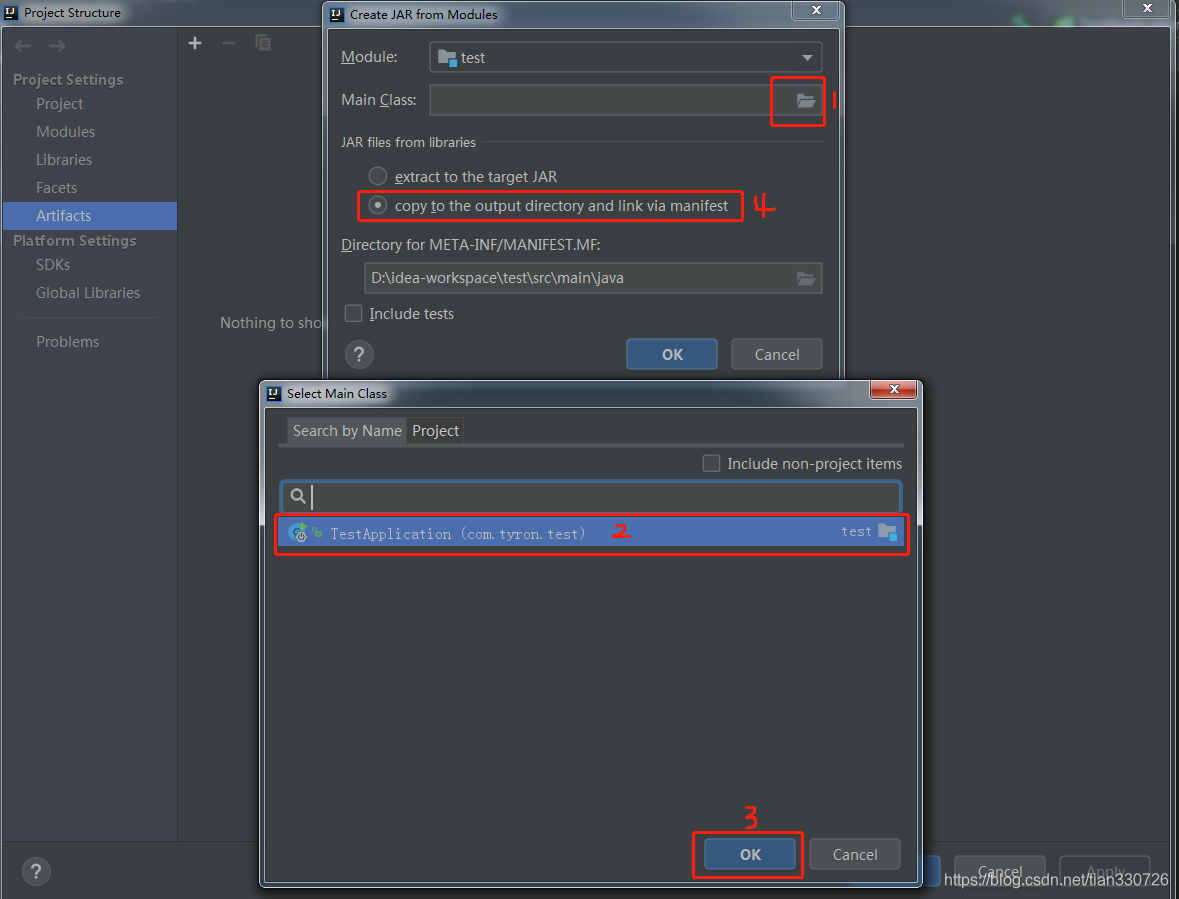Click the remove artifact minus icon
The width and height of the screenshot is (1179, 899).
(229, 43)
